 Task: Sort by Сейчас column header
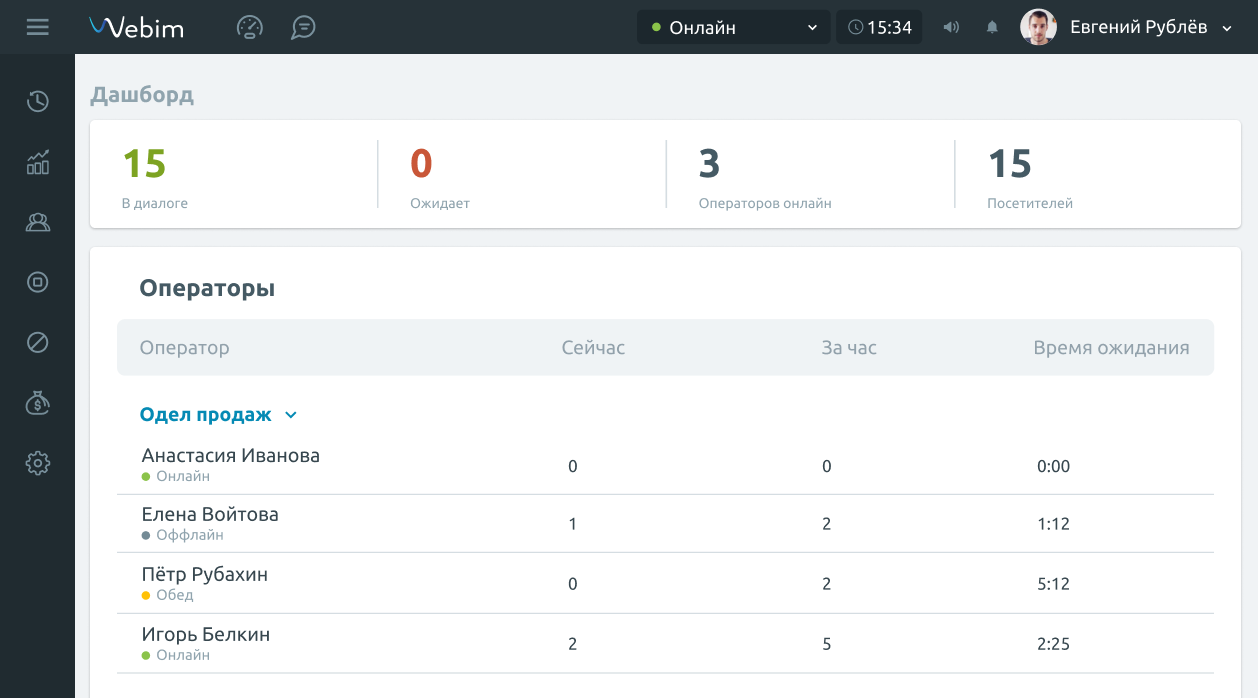point(593,348)
